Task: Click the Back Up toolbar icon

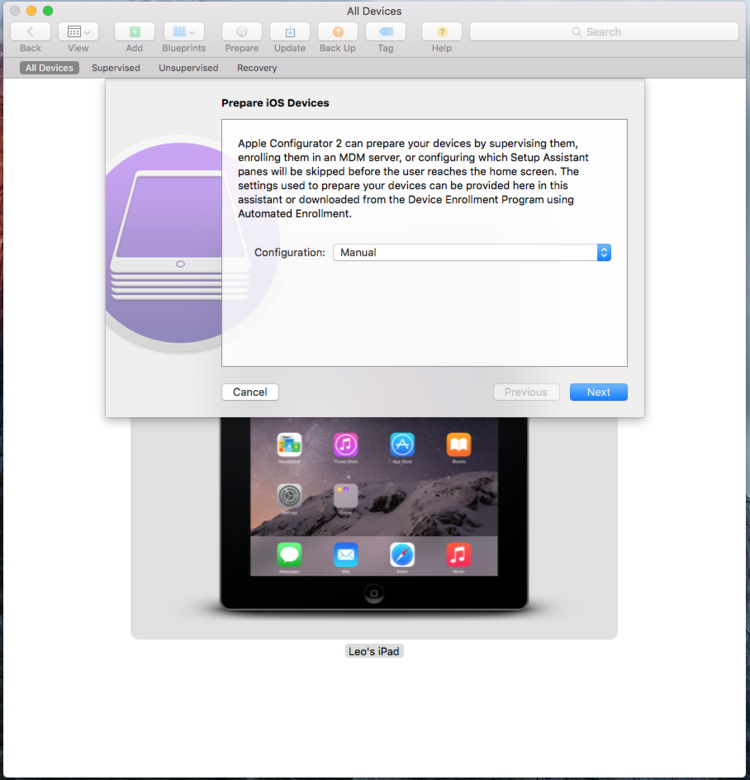Action: (x=338, y=32)
